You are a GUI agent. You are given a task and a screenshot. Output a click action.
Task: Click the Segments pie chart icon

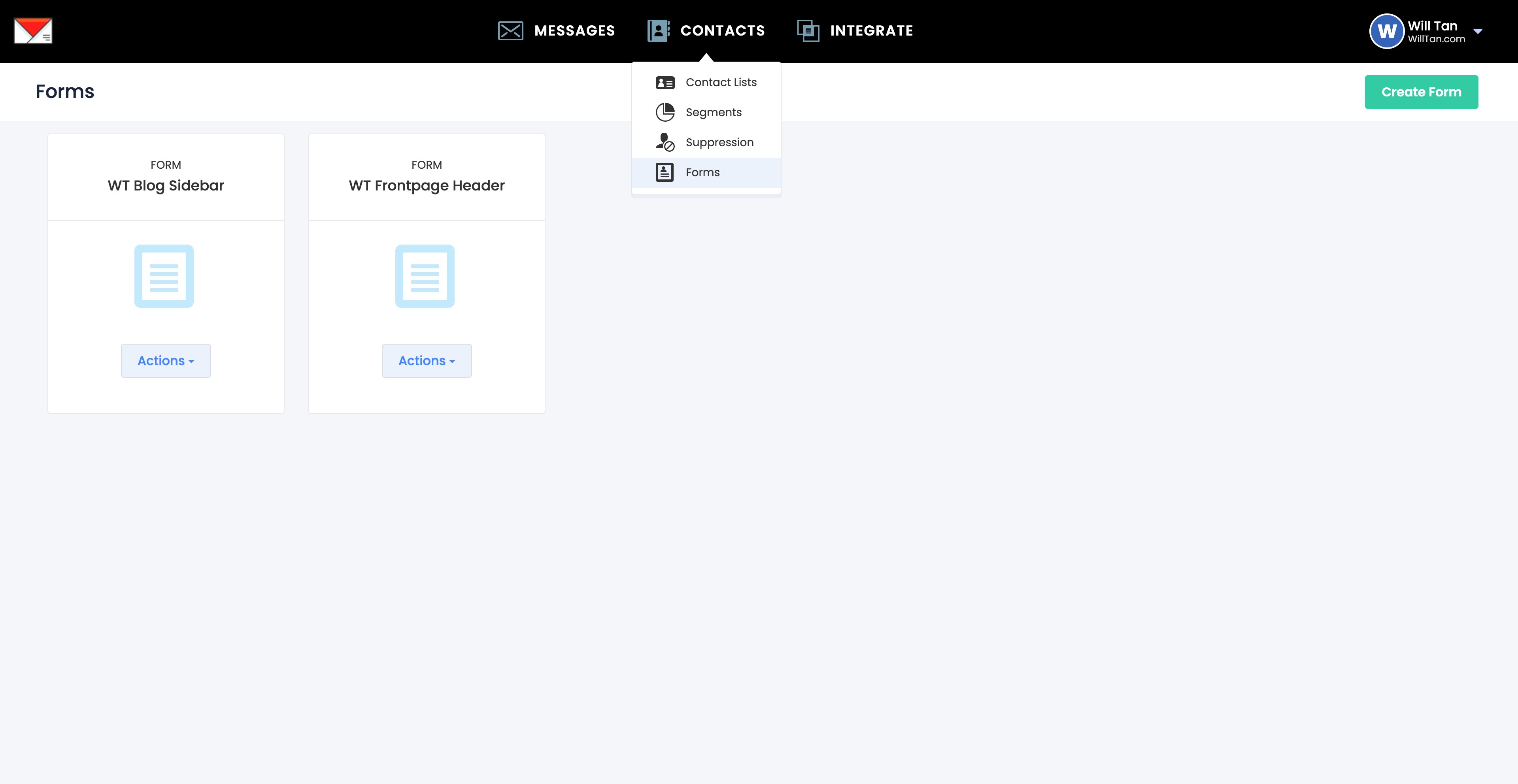(x=665, y=113)
